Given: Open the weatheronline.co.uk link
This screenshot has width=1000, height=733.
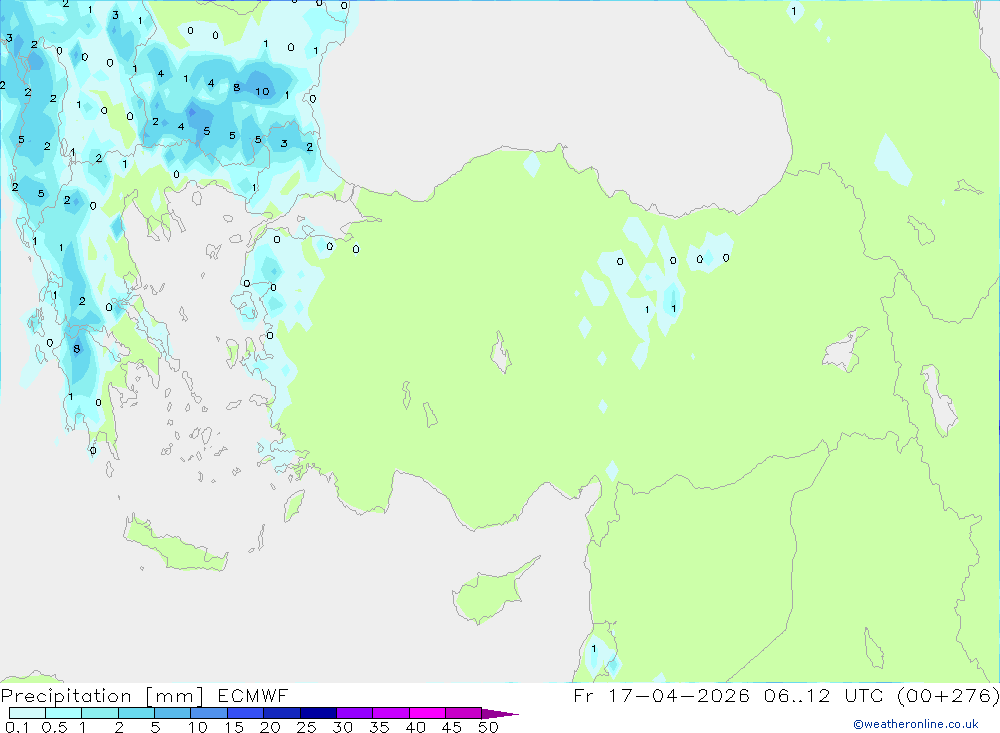Looking at the screenshot, I should click(916, 724).
